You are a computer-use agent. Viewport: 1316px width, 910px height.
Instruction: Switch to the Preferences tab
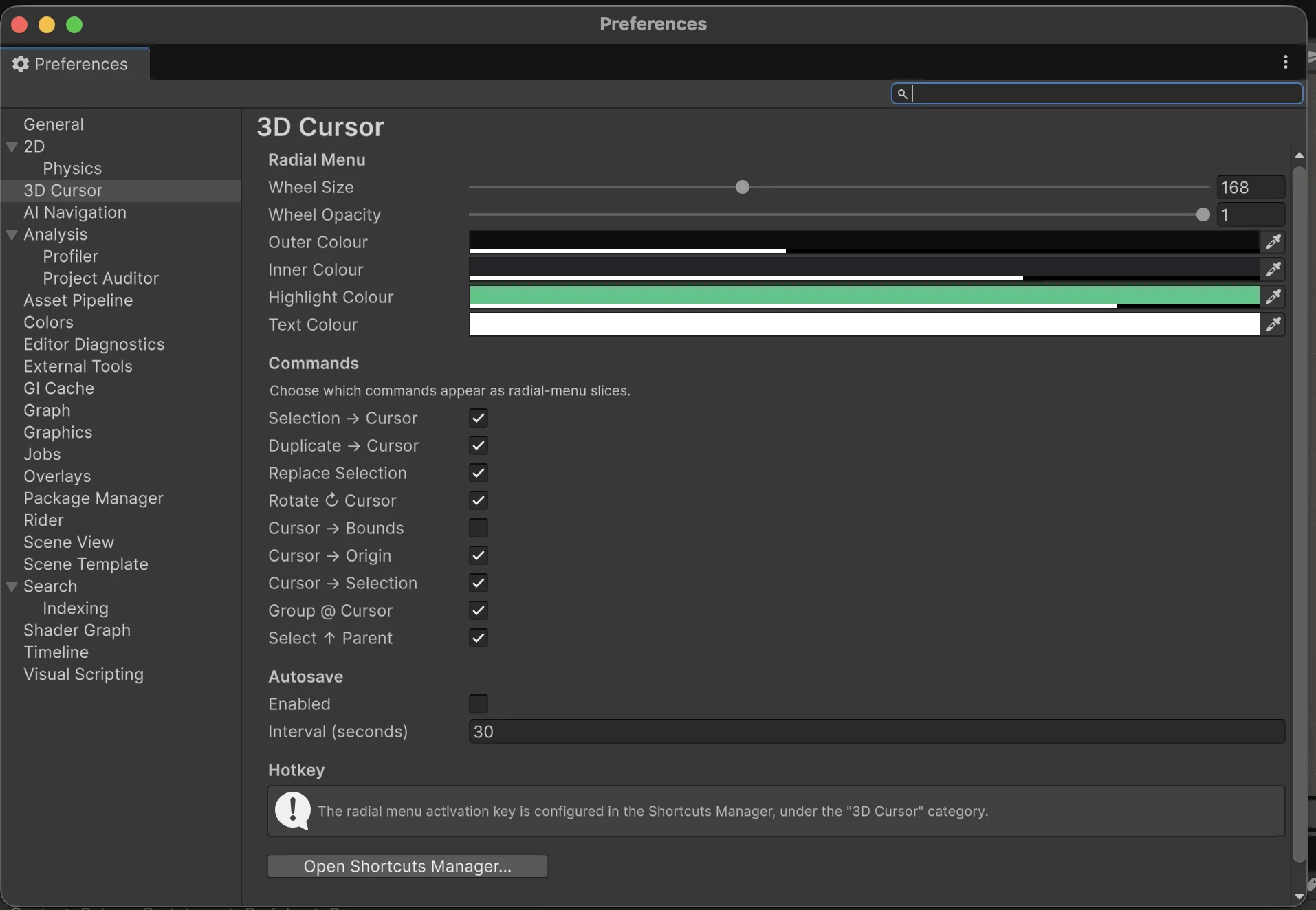(x=74, y=64)
